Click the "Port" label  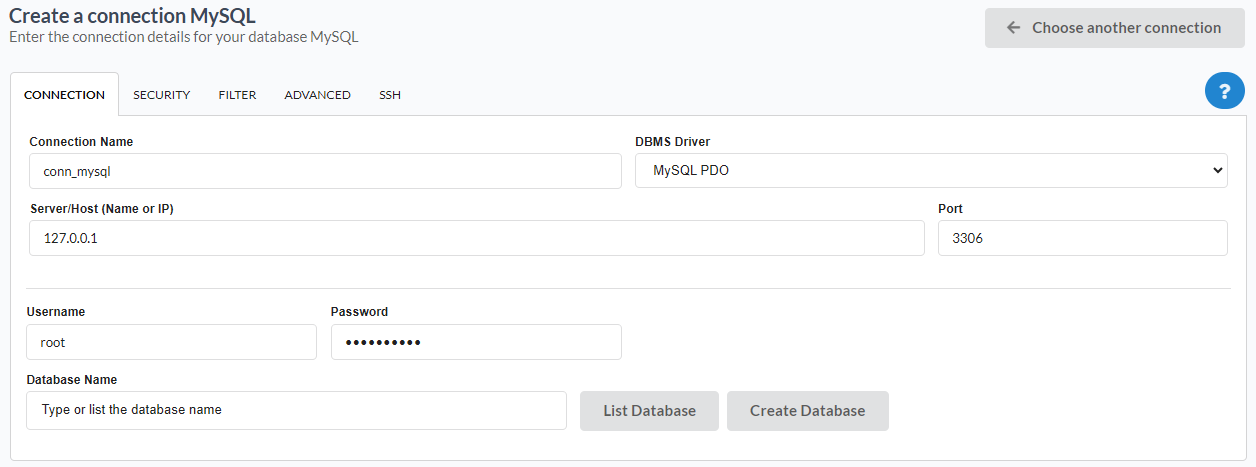(x=950, y=209)
